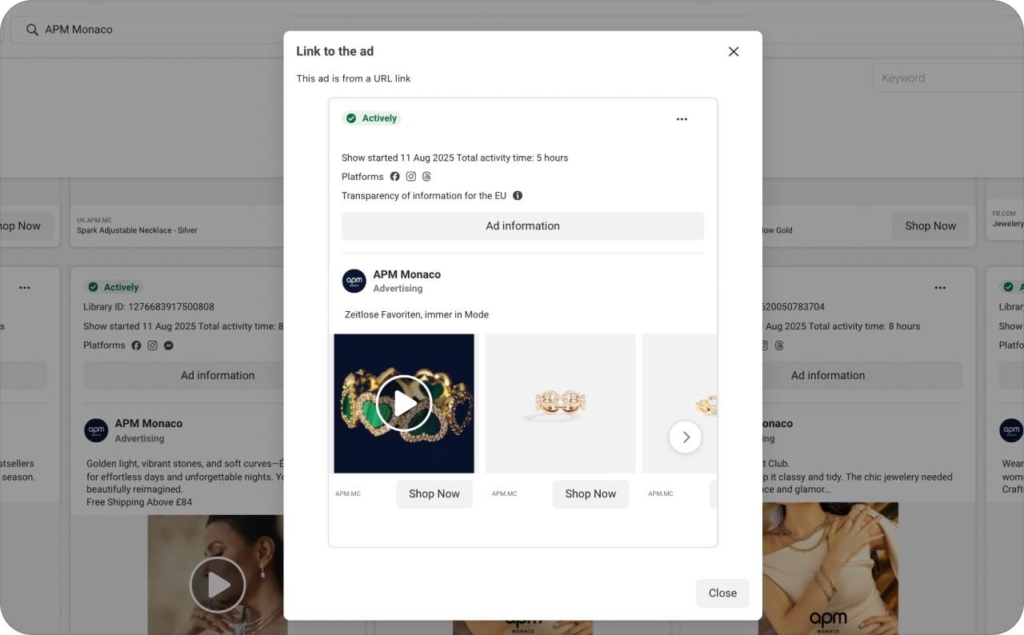Screen dimensions: 1024x635
Task: Click the Facebook platform icon in the modal
Action: (x=395, y=177)
